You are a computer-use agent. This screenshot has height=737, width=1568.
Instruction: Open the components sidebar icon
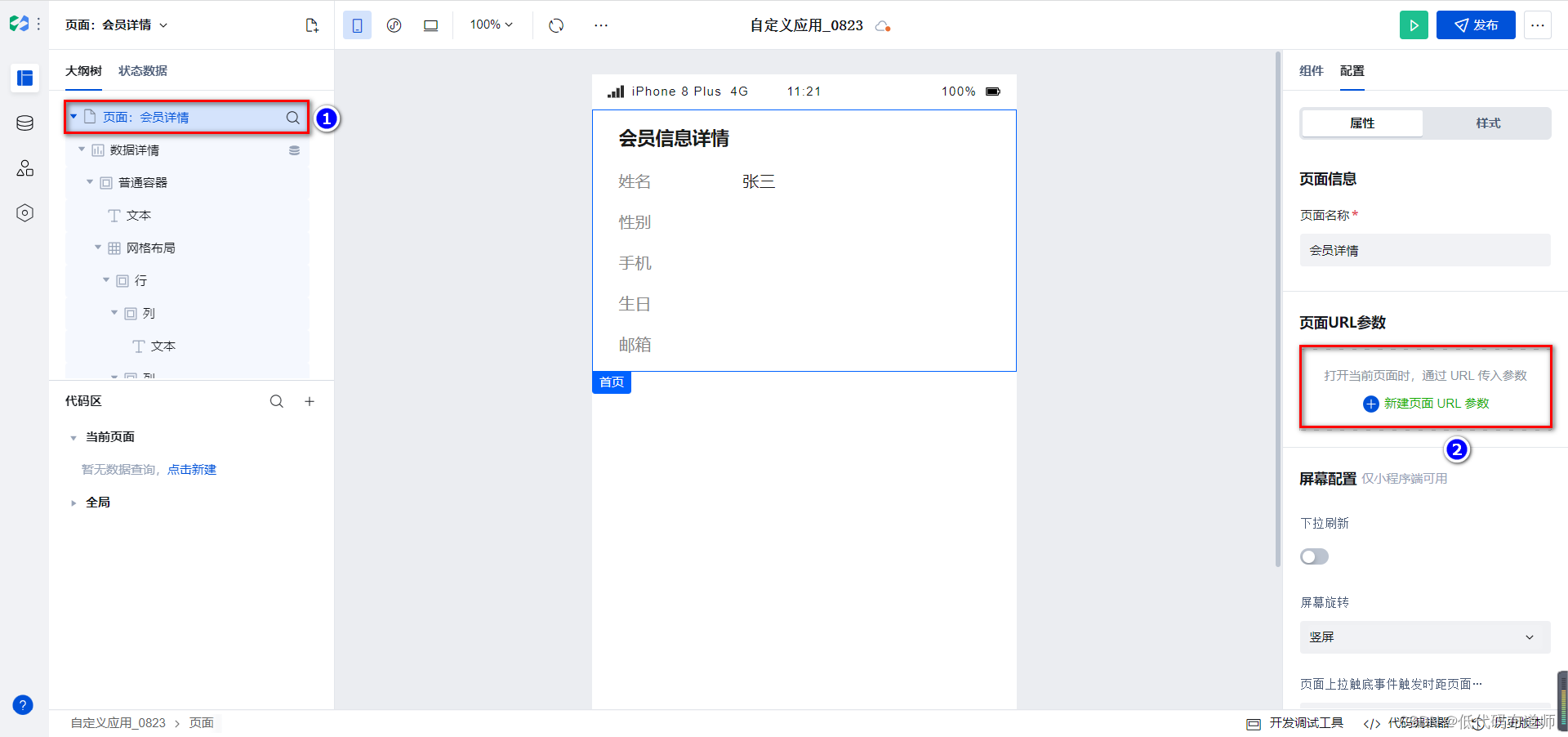click(24, 168)
